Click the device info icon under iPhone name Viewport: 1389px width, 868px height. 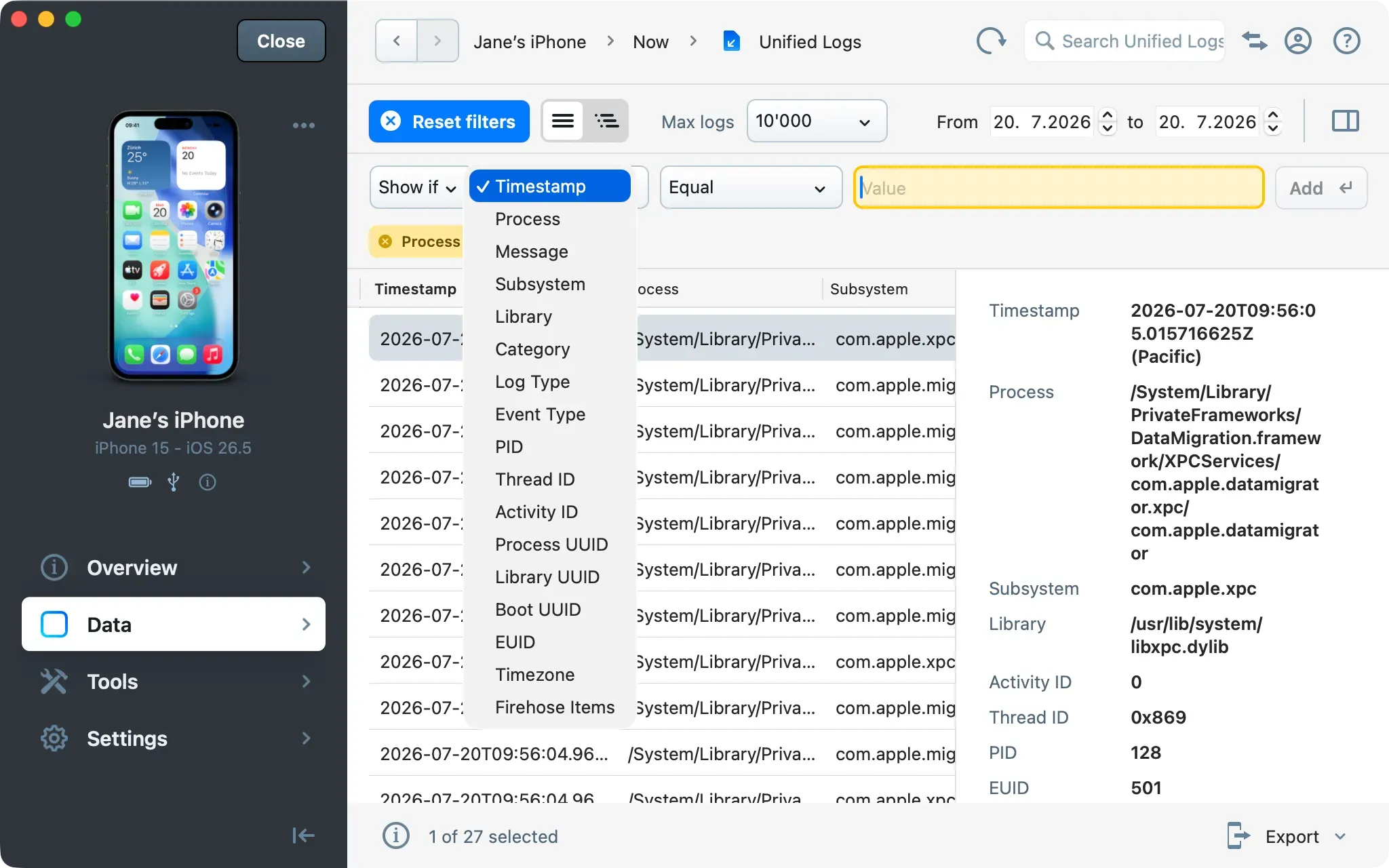208,482
